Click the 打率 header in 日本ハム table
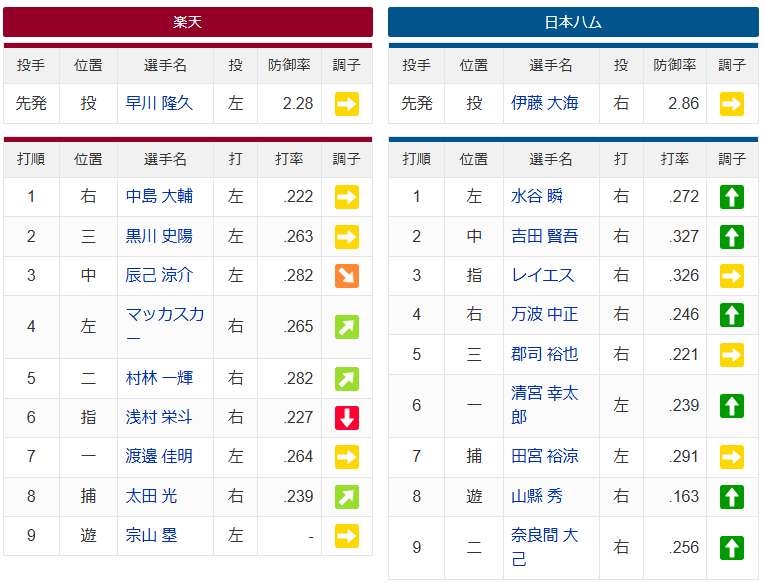 (675, 159)
